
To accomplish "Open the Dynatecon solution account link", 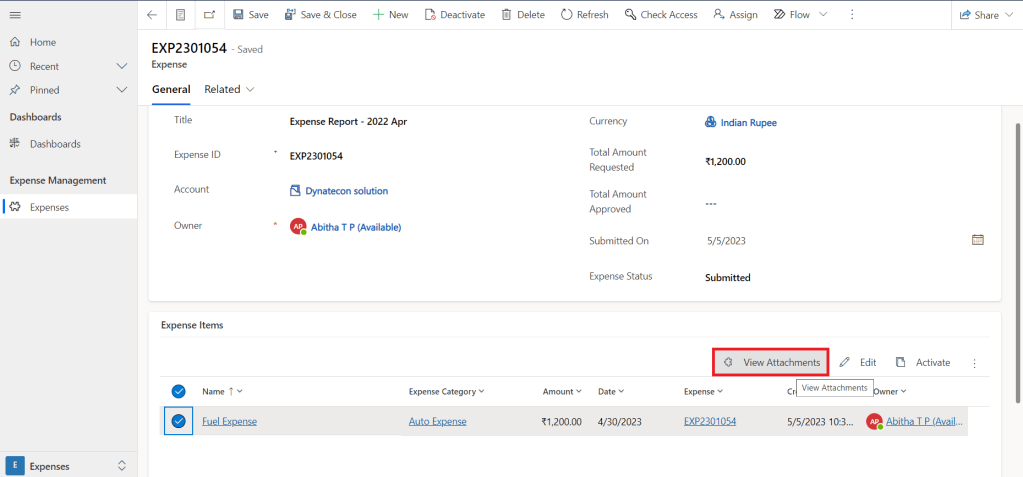I will 346,191.
